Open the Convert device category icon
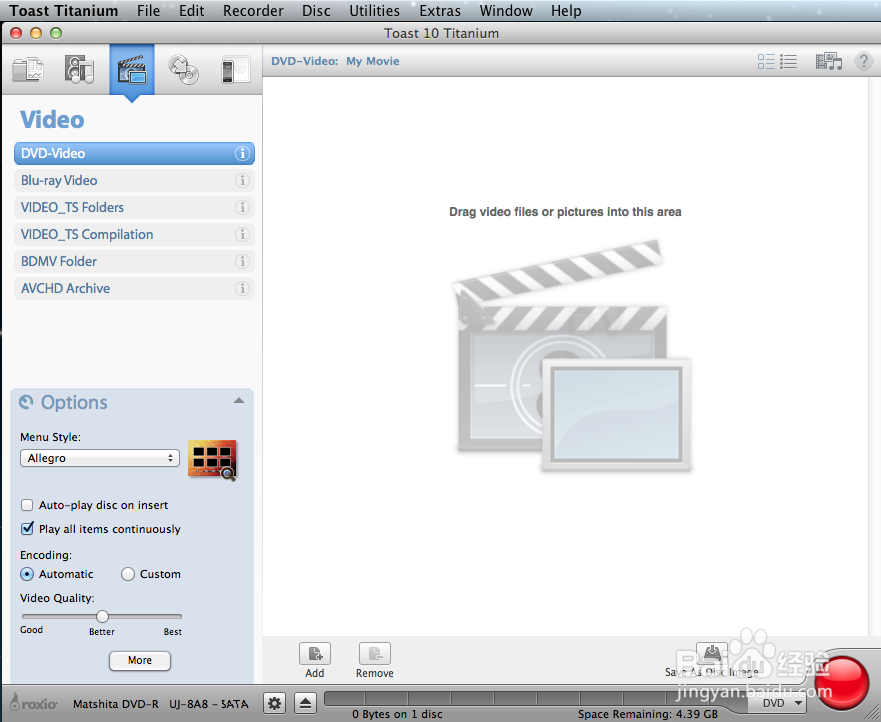Viewport: 881px width, 722px height. click(x=235, y=70)
